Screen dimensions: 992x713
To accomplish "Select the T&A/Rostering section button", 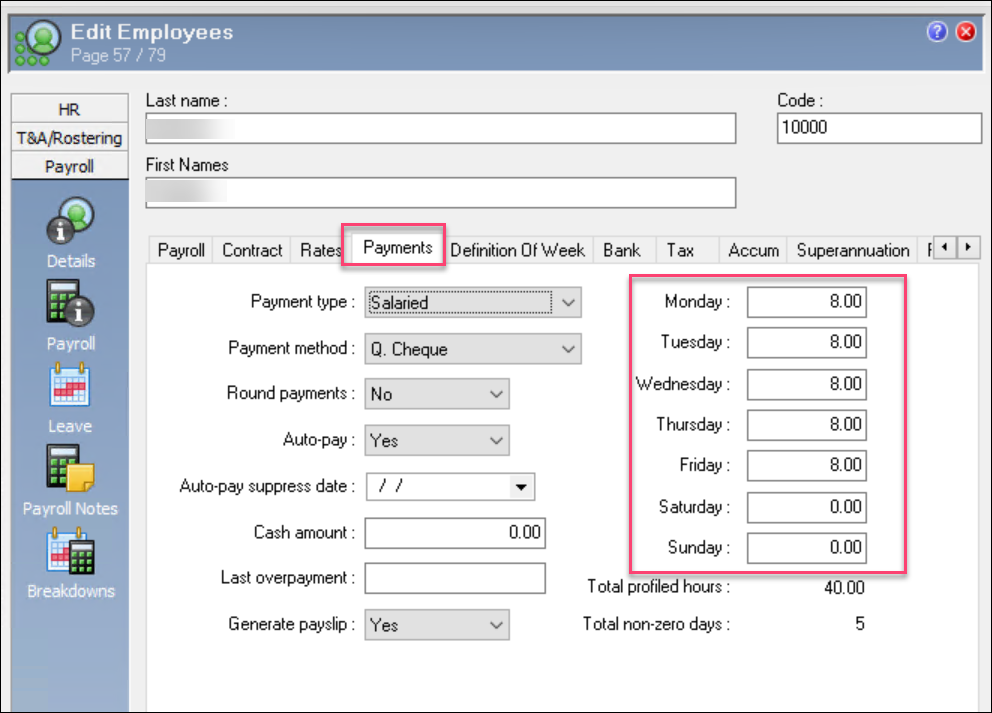I will click(x=70, y=137).
